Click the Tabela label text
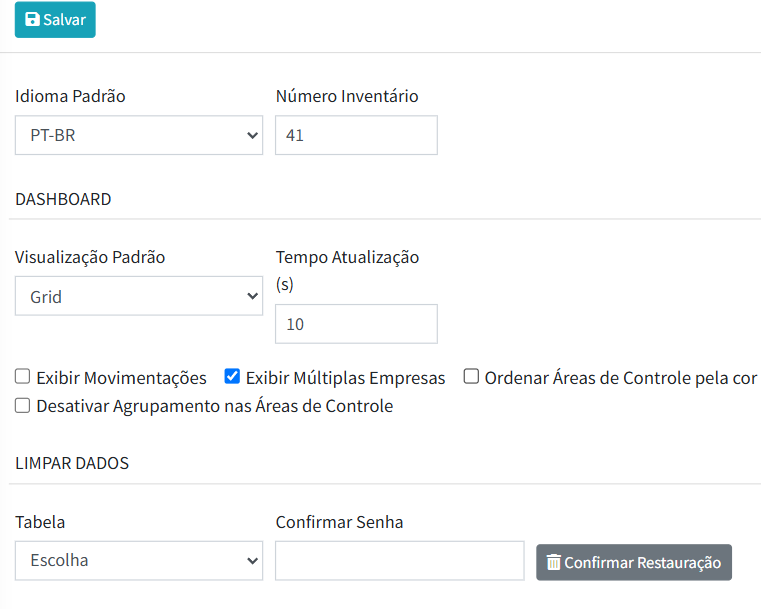The width and height of the screenshot is (761, 609). pyautogui.click(x=40, y=522)
